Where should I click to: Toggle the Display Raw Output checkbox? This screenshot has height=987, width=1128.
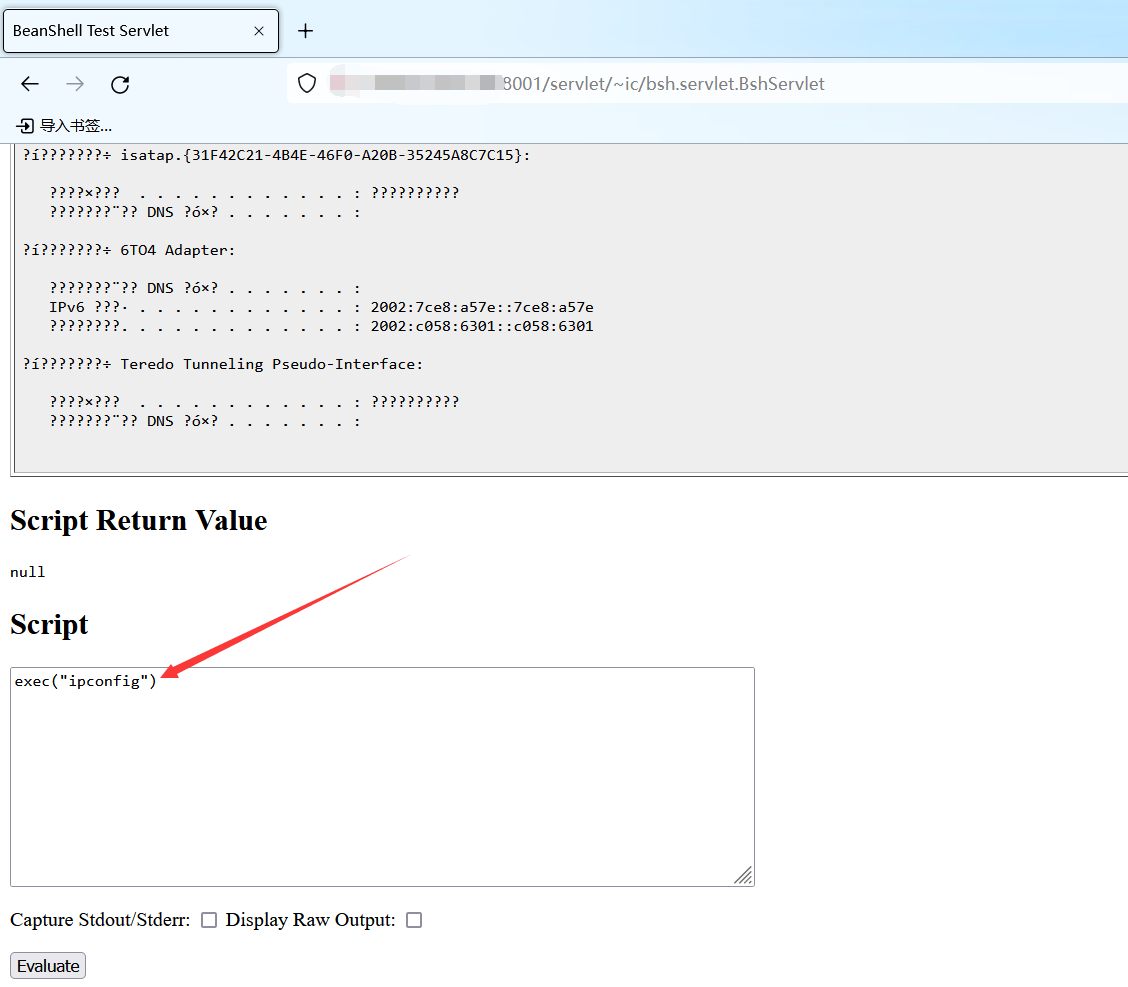(x=414, y=920)
